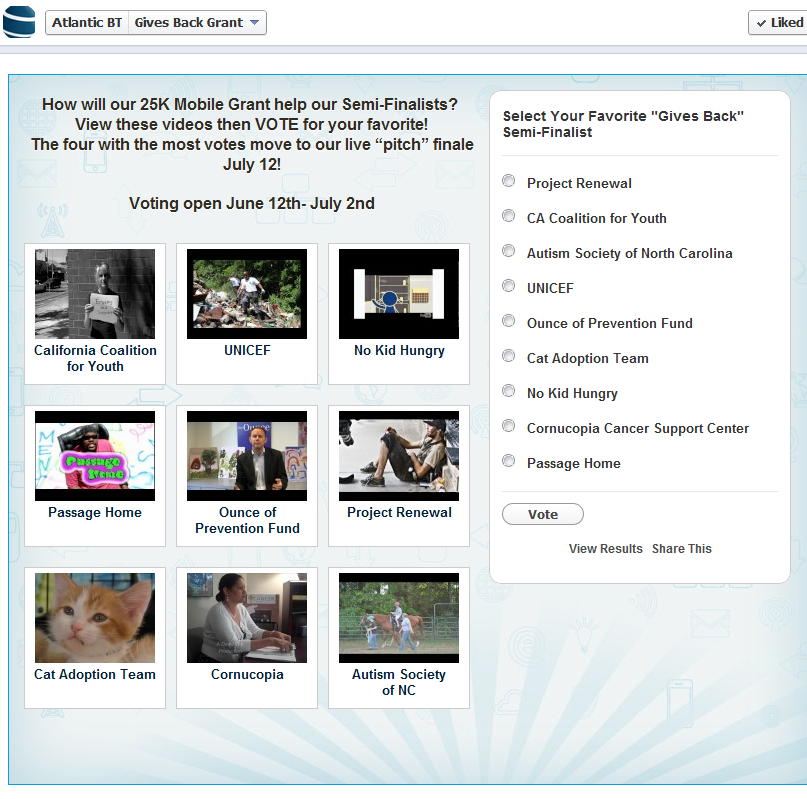Click the Passage Home video caption
Viewport: 807px width, 799px height.
click(x=95, y=513)
